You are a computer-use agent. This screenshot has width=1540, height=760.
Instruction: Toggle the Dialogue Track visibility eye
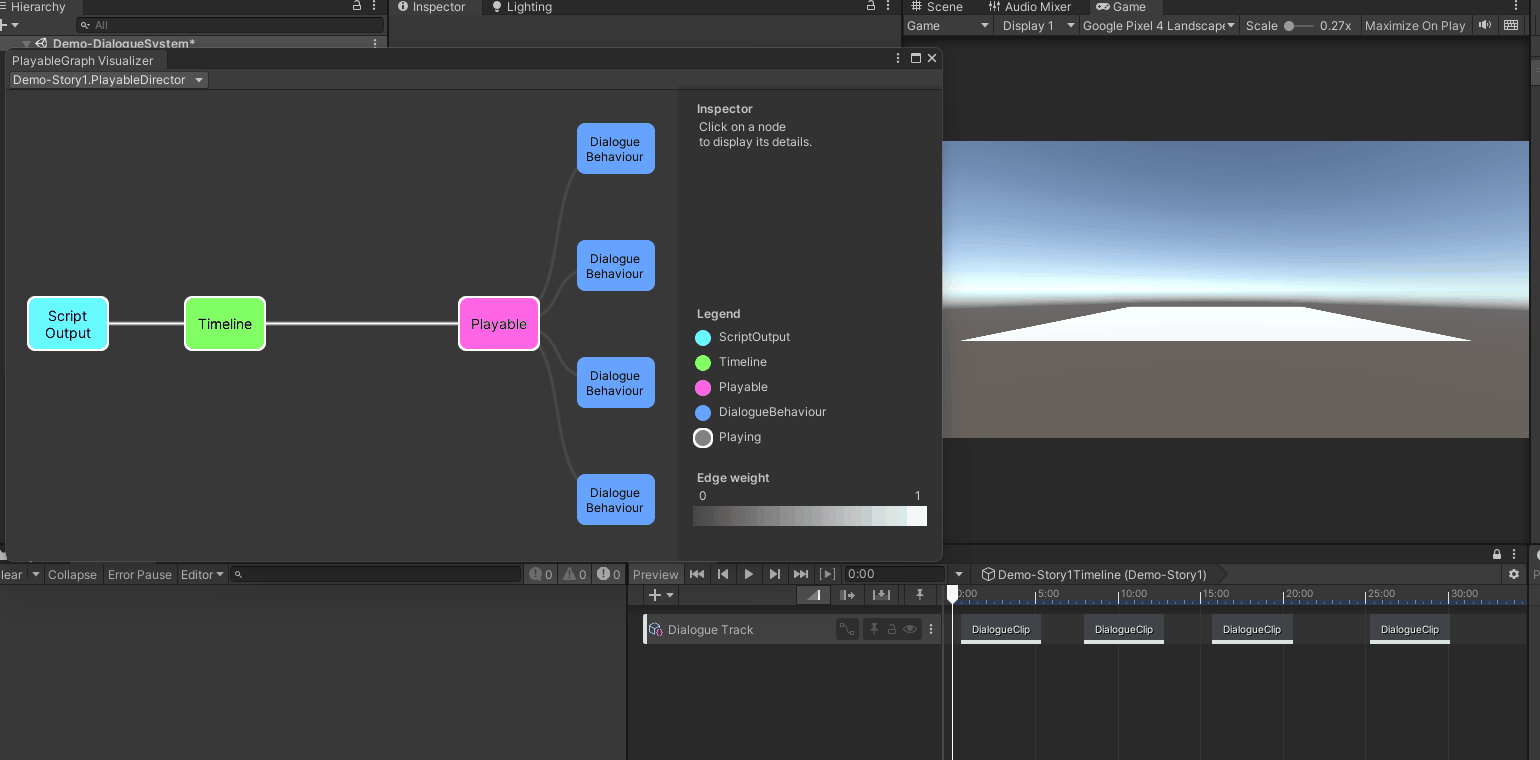tap(909, 629)
